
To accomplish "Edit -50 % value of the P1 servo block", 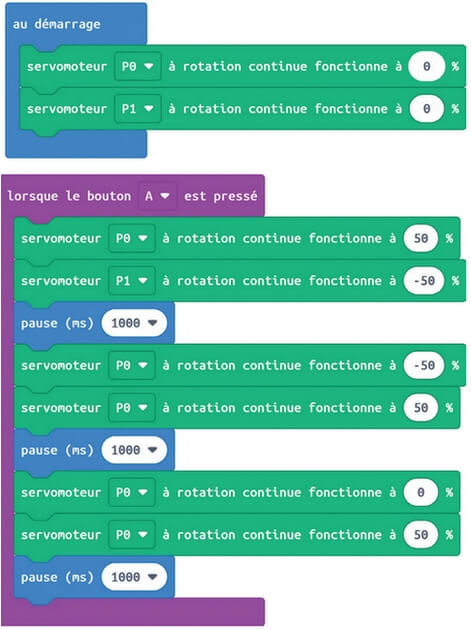I will pyautogui.click(x=424, y=281).
